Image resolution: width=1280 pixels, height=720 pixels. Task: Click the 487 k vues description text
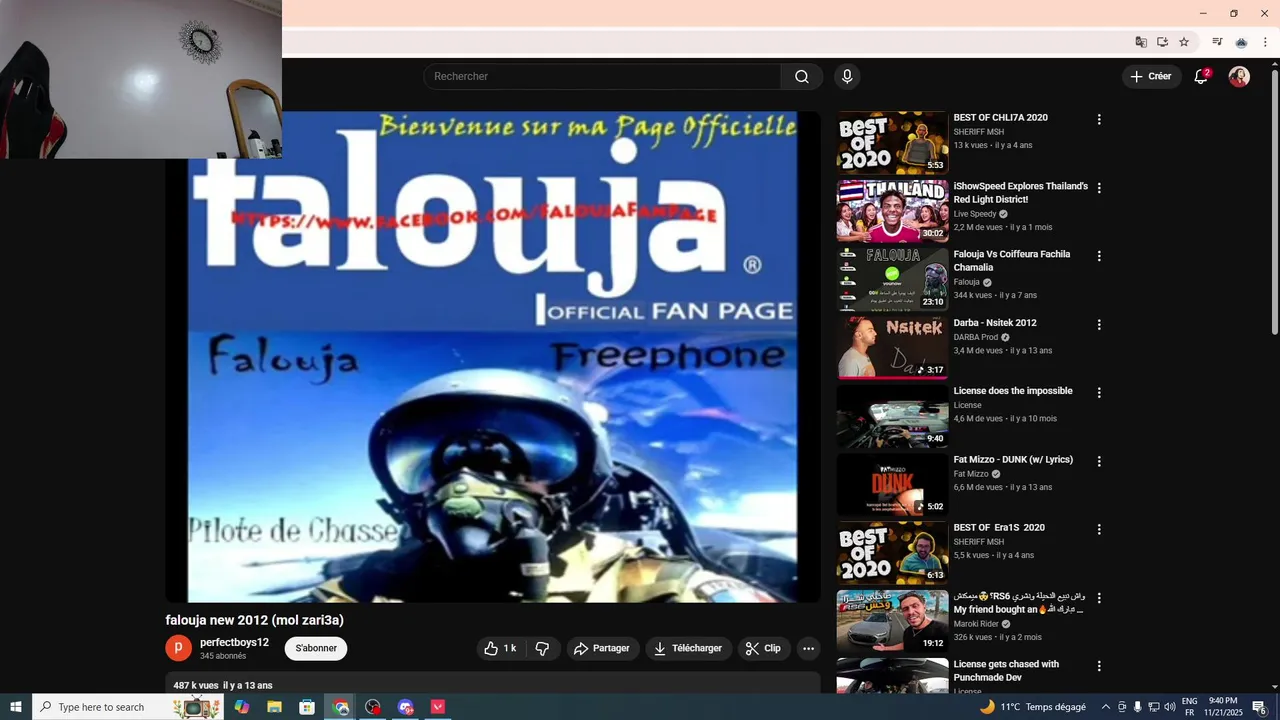coord(223,686)
